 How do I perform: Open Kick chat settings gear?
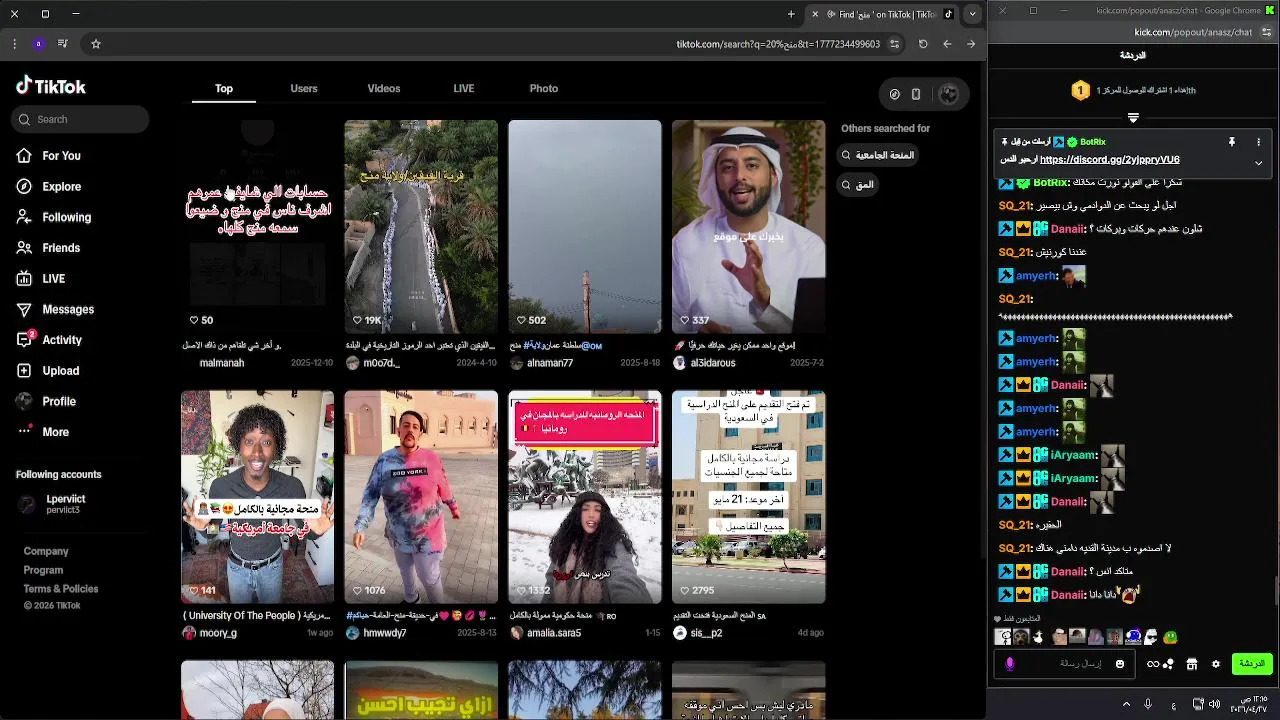(x=1216, y=664)
